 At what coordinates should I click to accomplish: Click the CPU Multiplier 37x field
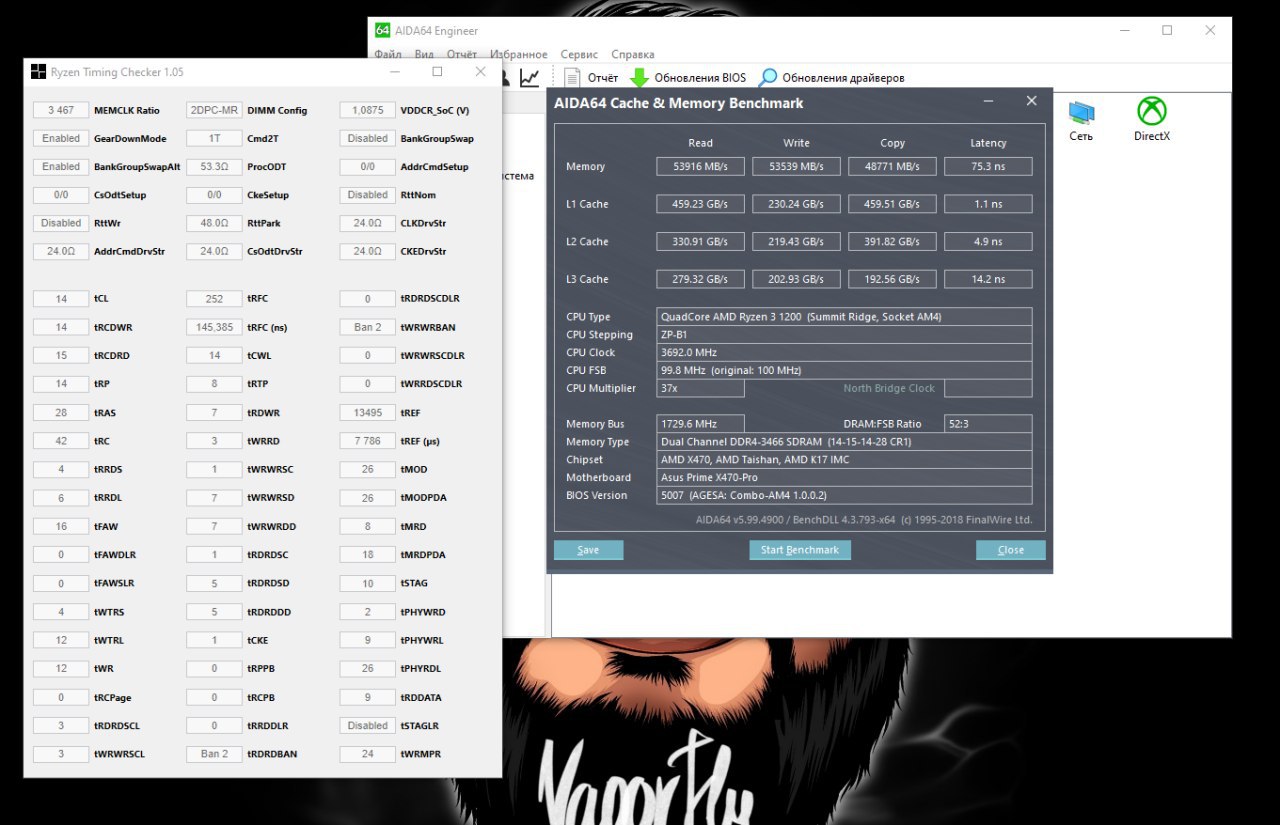point(700,388)
